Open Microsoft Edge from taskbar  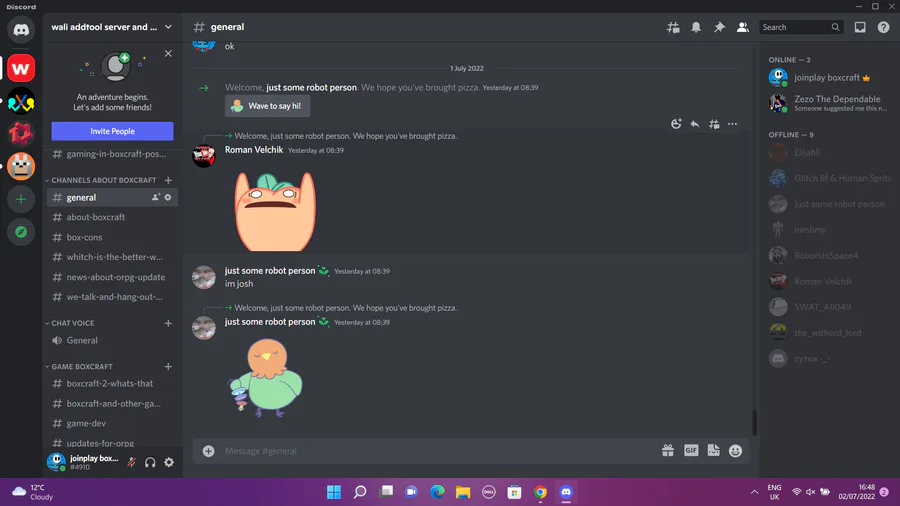click(x=437, y=492)
